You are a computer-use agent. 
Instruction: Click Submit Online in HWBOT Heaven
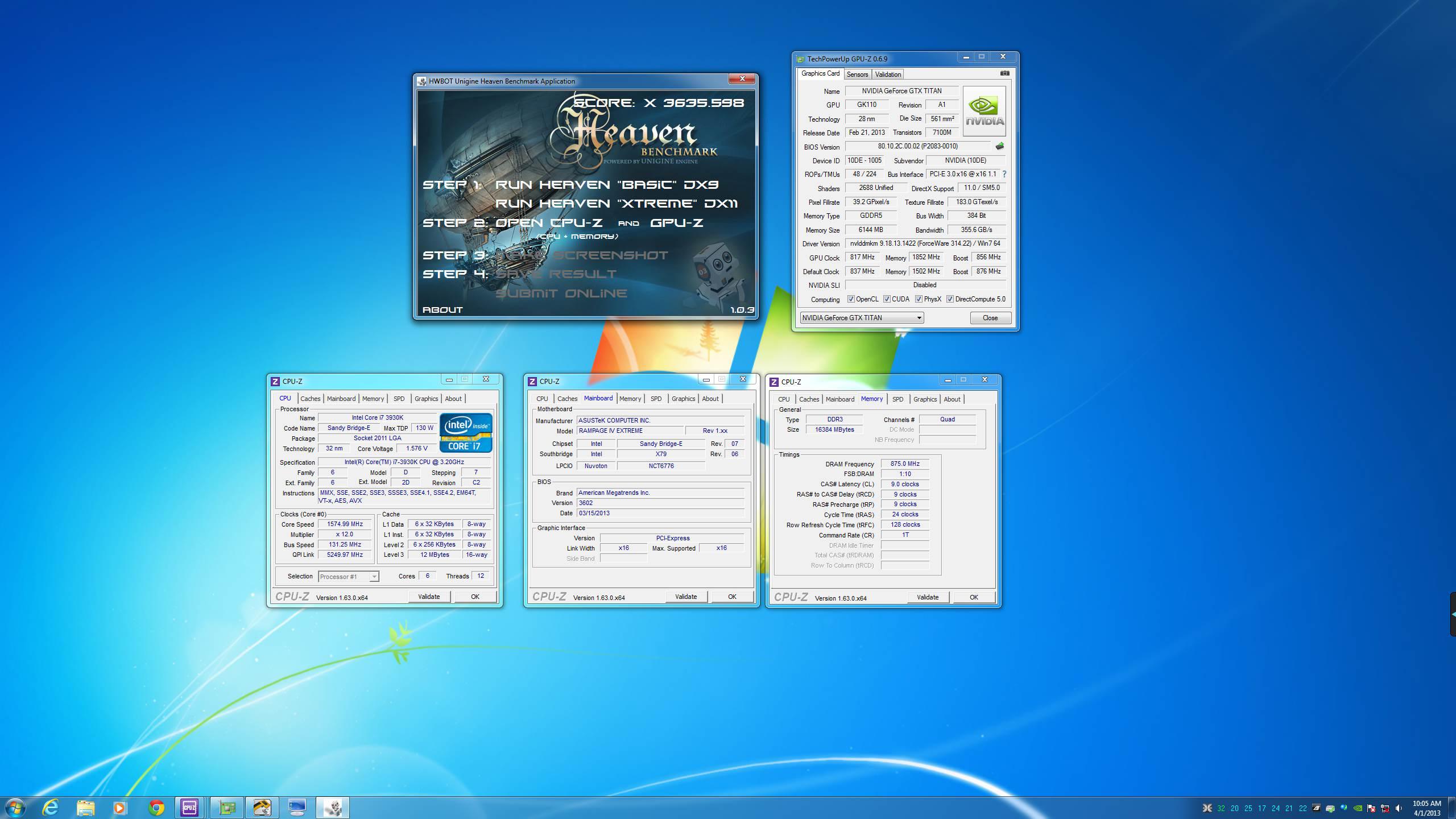[561, 293]
